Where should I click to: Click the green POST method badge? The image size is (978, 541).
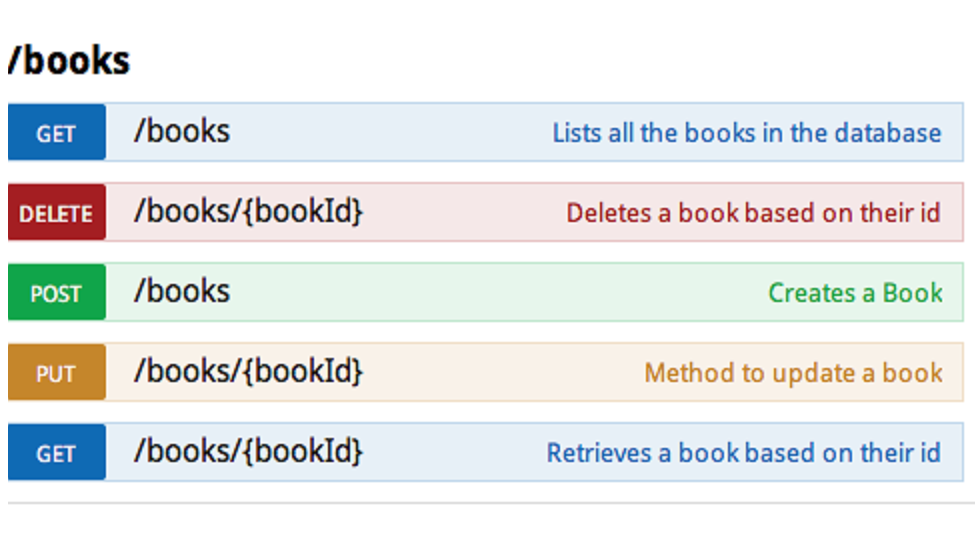(56, 292)
